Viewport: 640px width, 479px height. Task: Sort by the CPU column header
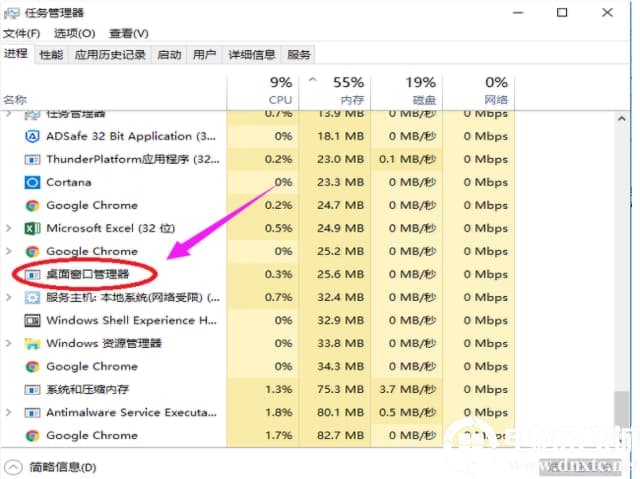click(262, 92)
